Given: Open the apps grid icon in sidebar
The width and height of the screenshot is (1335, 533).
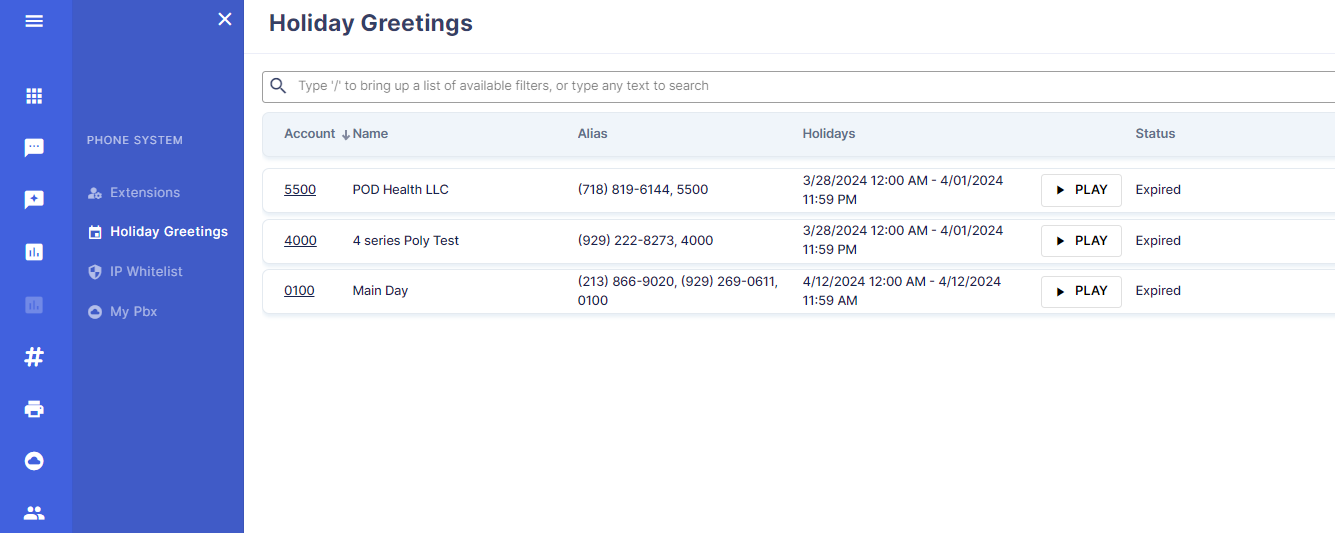Looking at the screenshot, I should coord(34,96).
